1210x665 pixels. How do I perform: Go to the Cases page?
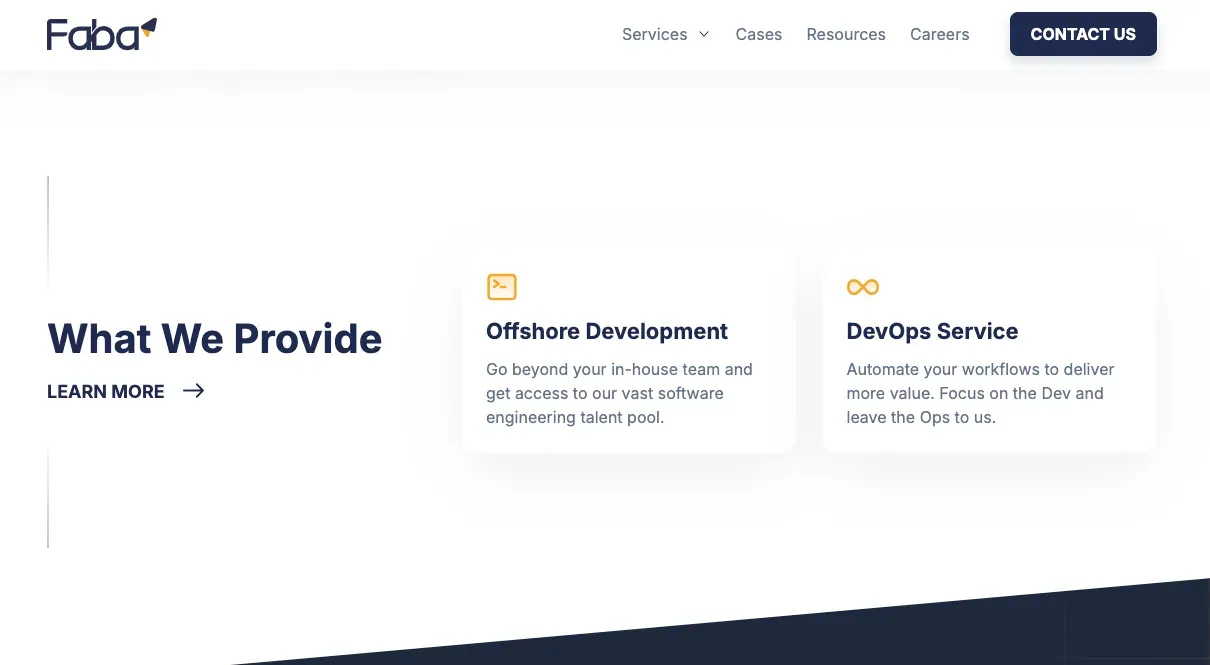pos(759,34)
